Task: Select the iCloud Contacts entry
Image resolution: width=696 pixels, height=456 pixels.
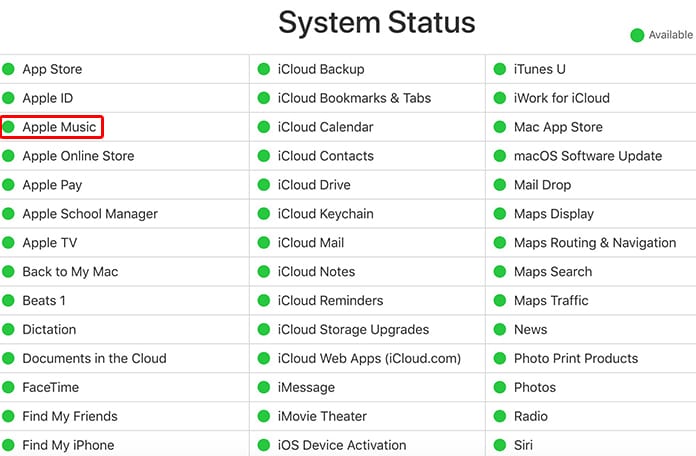Action: click(x=326, y=156)
